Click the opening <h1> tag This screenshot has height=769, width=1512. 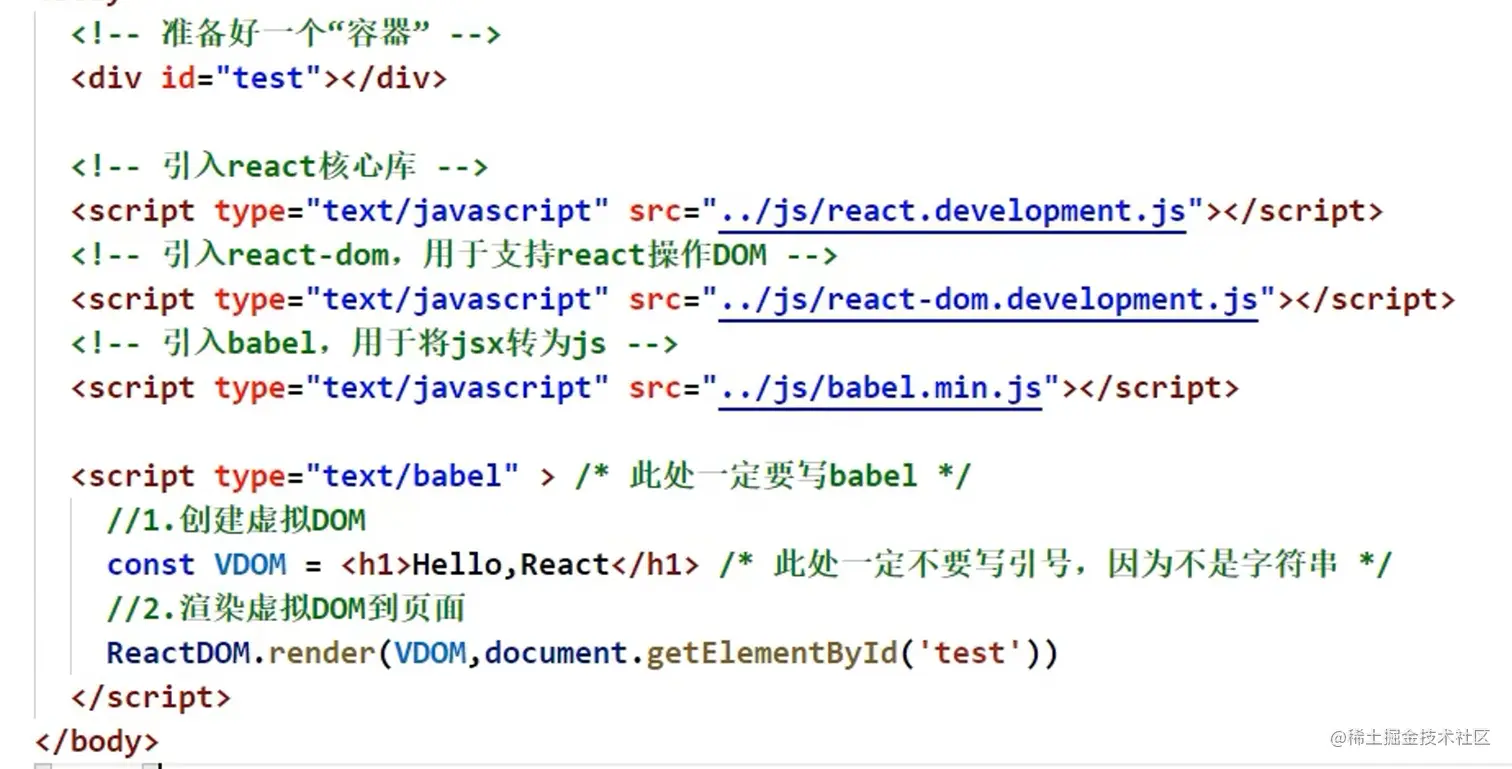click(376, 564)
